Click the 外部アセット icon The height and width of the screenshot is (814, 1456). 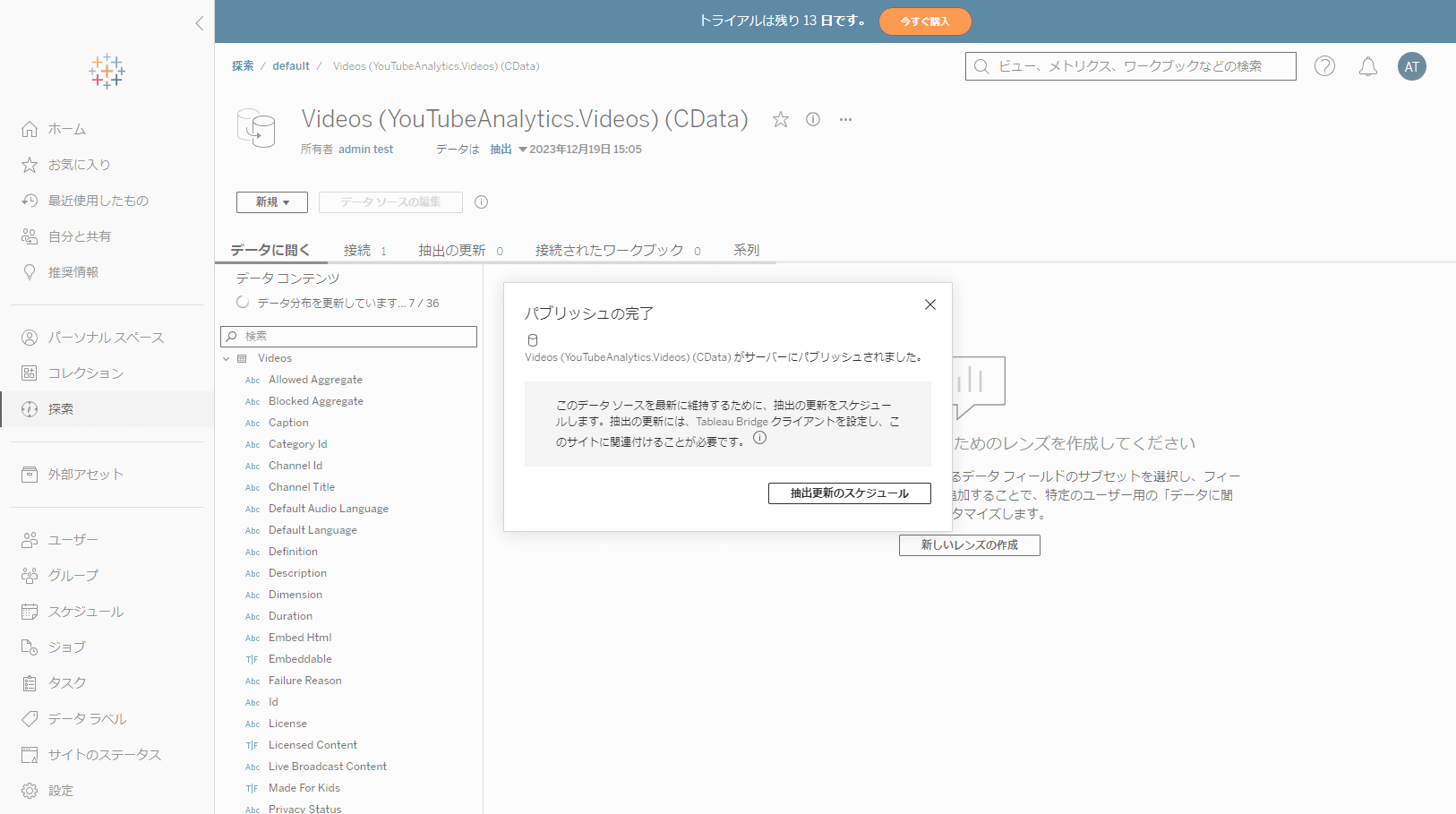click(x=30, y=475)
